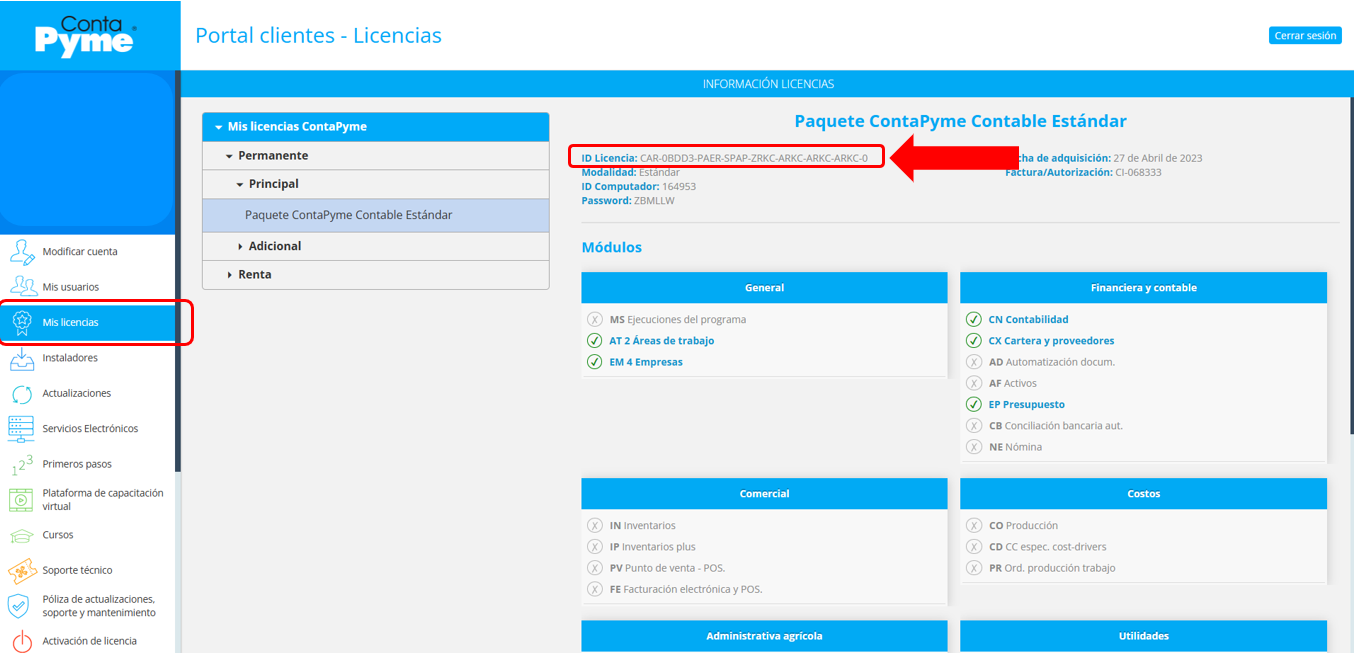Click the Actualizaciones refresh icon
Image resolution: width=1357 pixels, height=653 pixels.
pos(22,393)
